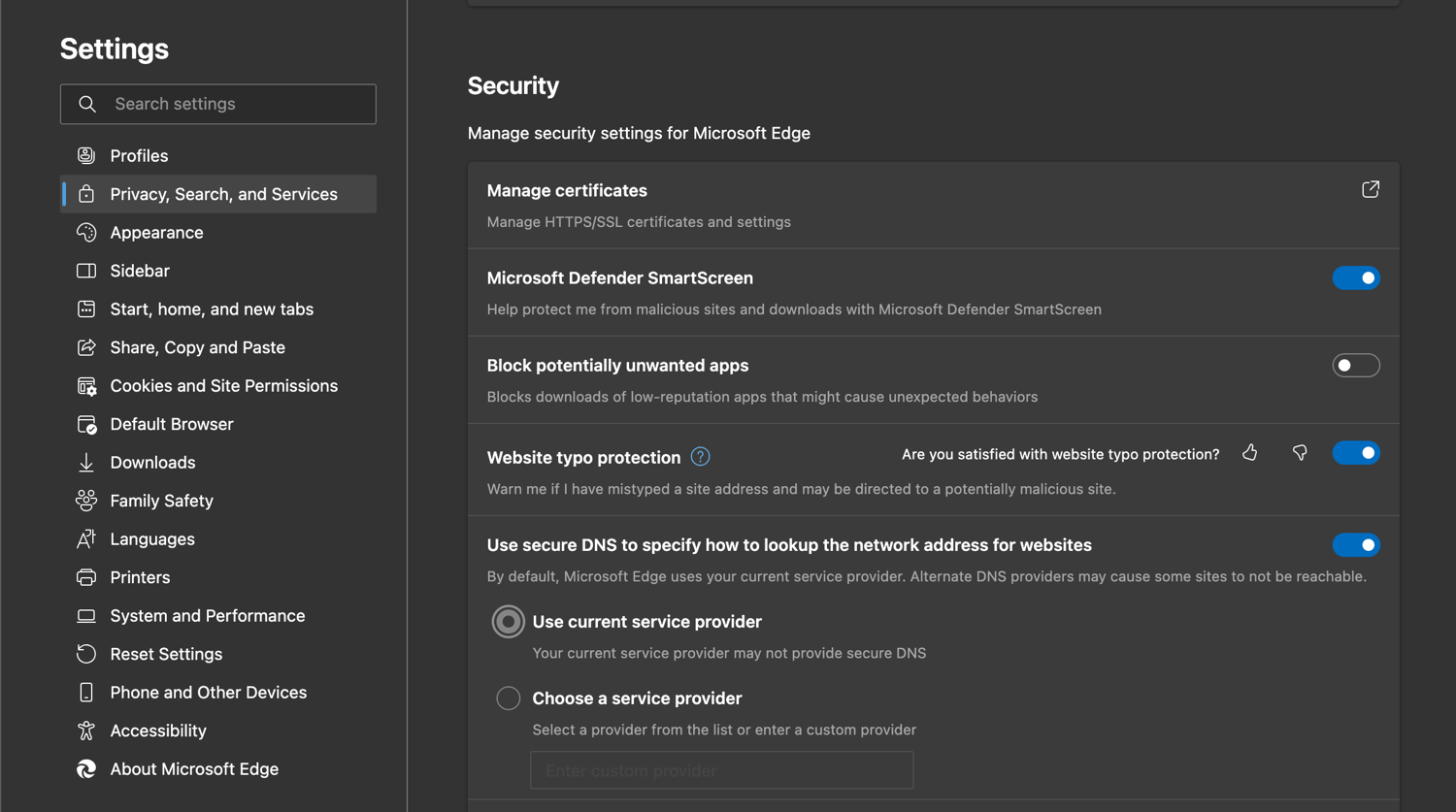Click the Profiles icon in sidebar
The width and height of the screenshot is (1456, 812).
coord(86,155)
